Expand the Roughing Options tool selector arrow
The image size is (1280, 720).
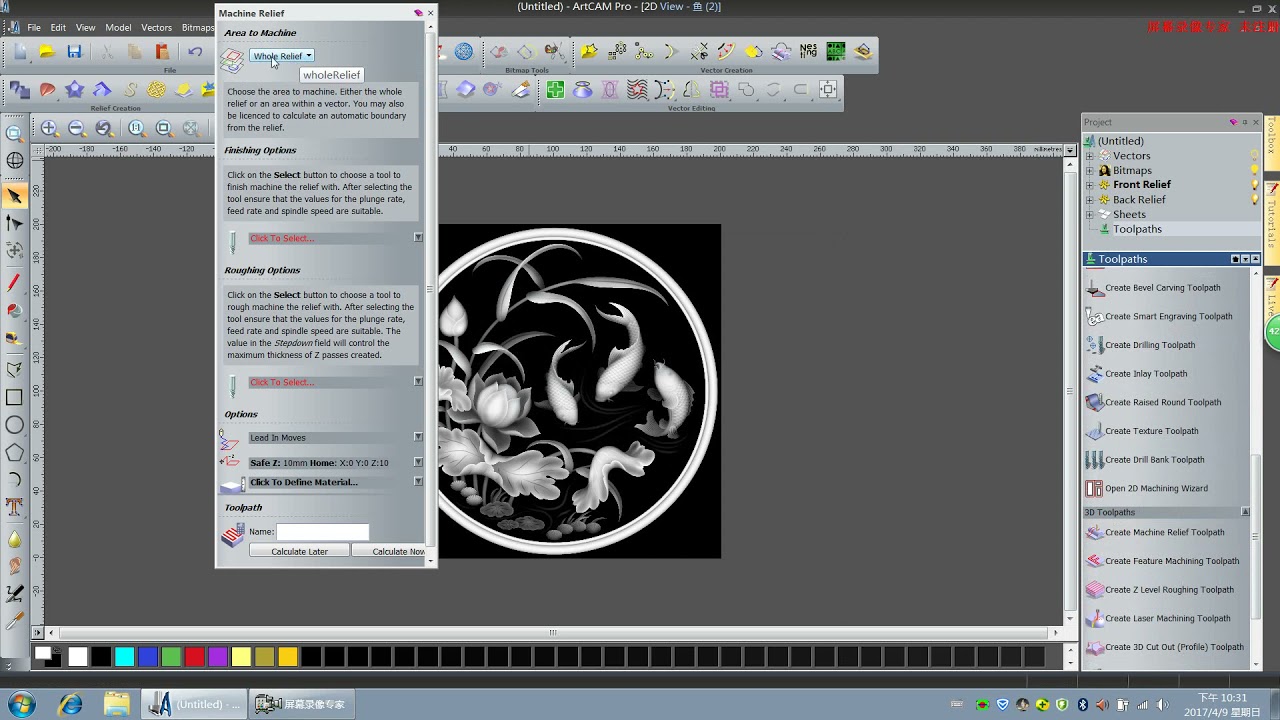[418, 382]
